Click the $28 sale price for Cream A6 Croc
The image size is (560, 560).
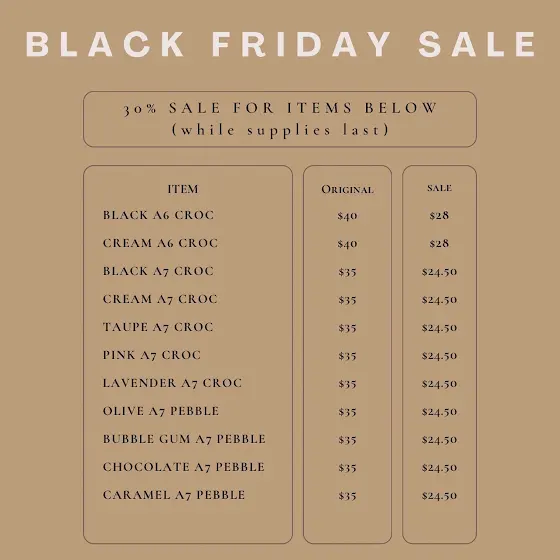coord(439,243)
